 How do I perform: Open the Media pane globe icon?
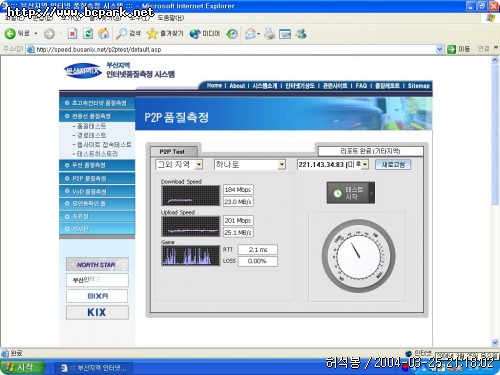195,33
